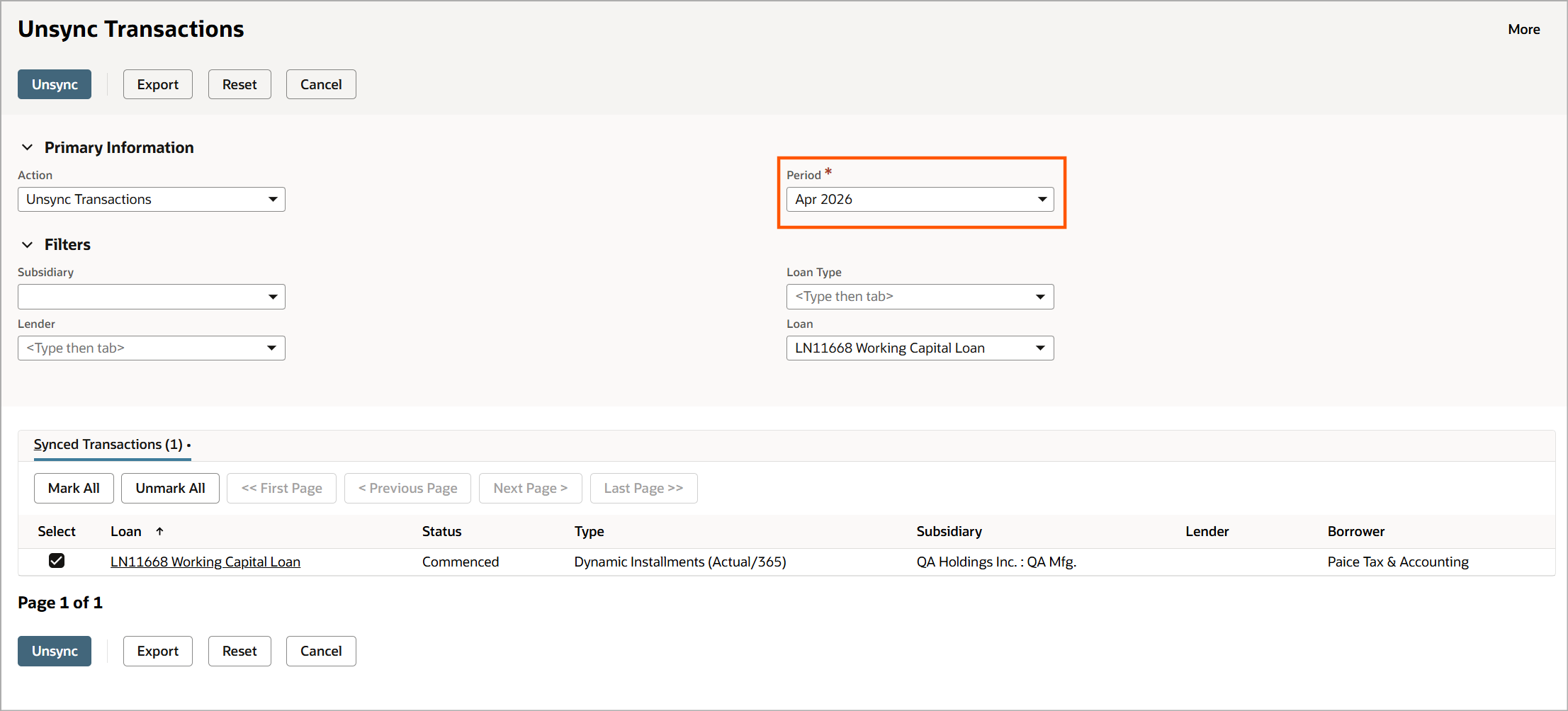Image resolution: width=1568 pixels, height=711 pixels.
Task: Click the Lender type-then-tab field
Action: (142, 348)
